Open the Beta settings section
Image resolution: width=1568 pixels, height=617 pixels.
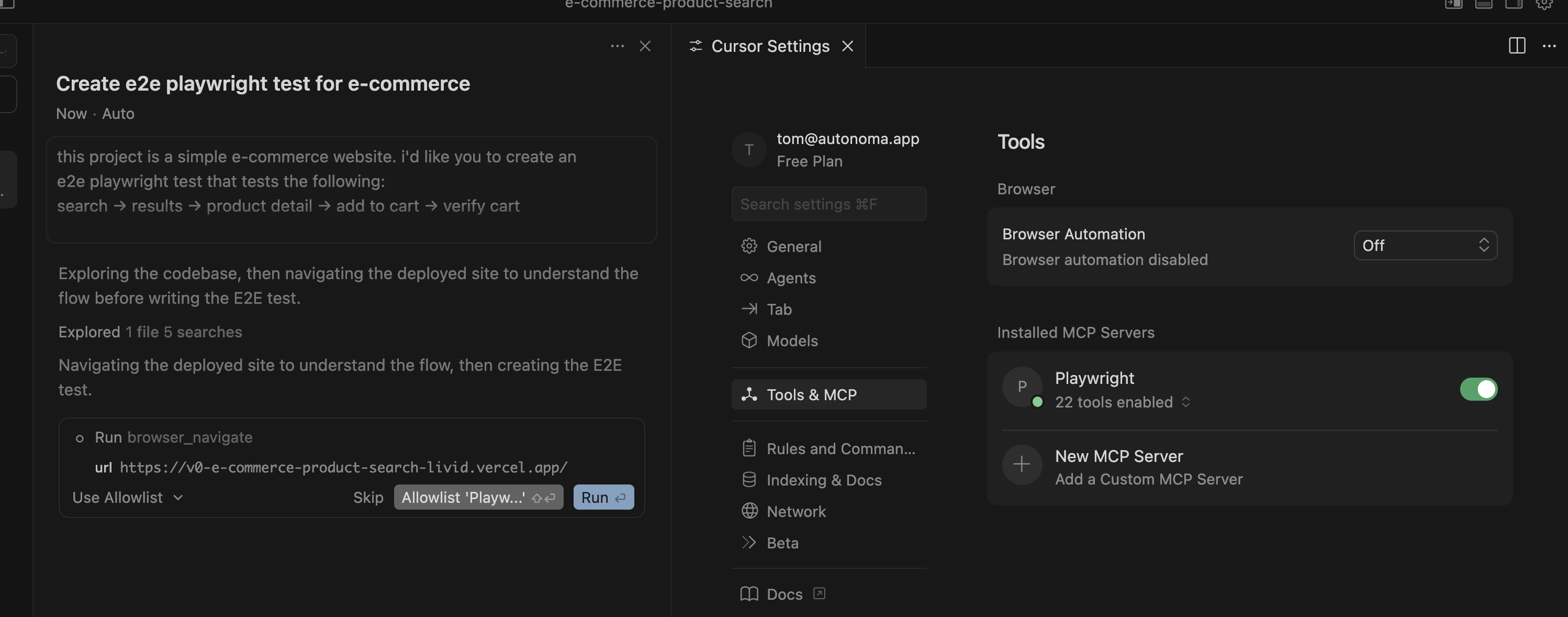coord(782,543)
